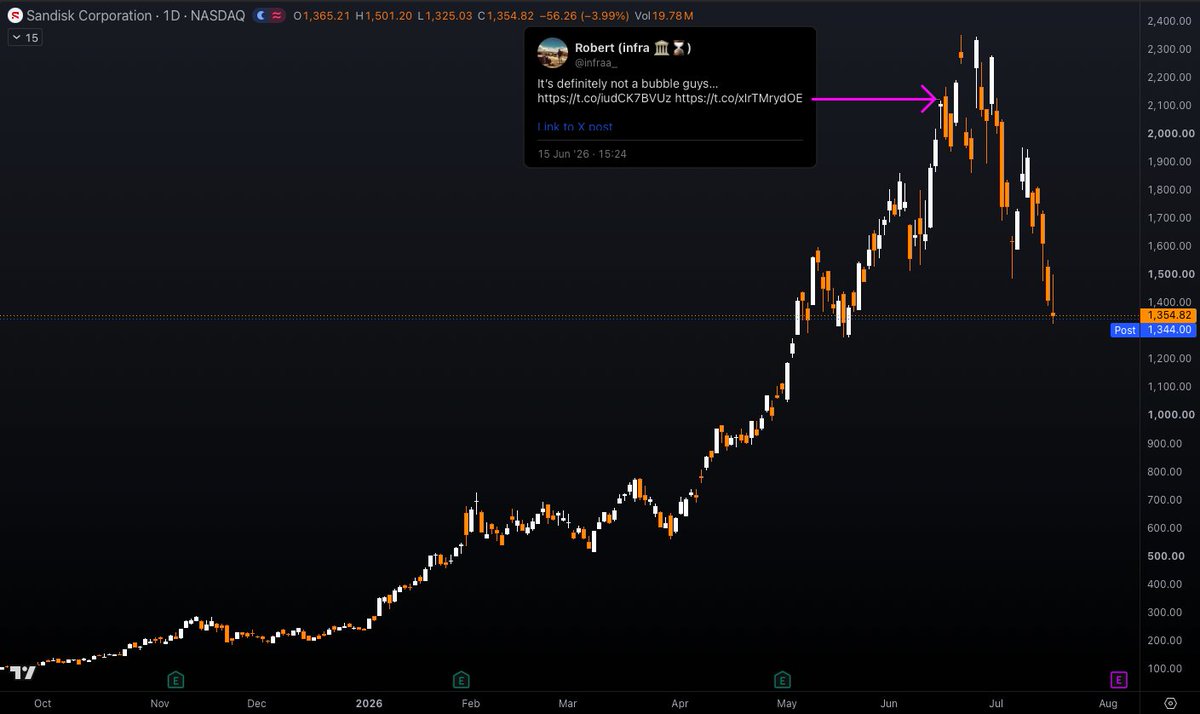Screen dimensions: 1200x714
Task: Click the pink wave icon in the status pill
Action: coord(275,16)
